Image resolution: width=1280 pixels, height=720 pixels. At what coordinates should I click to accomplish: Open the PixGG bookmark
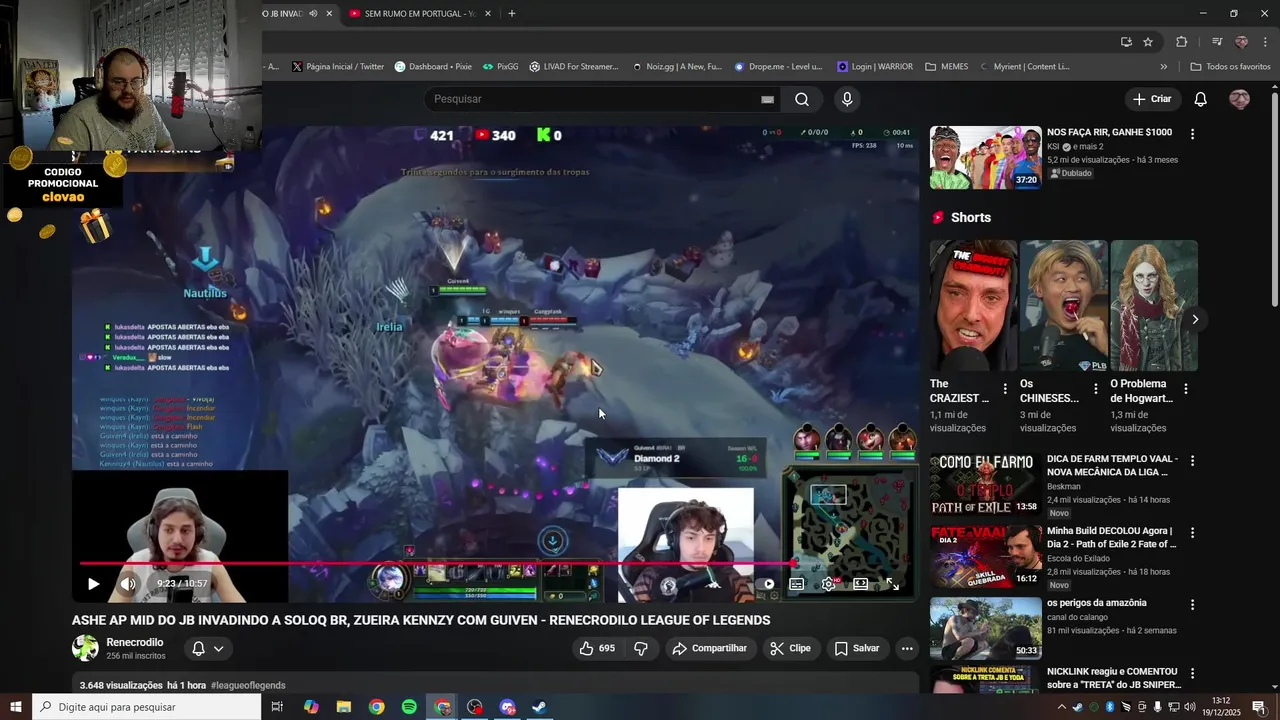tap(500, 67)
